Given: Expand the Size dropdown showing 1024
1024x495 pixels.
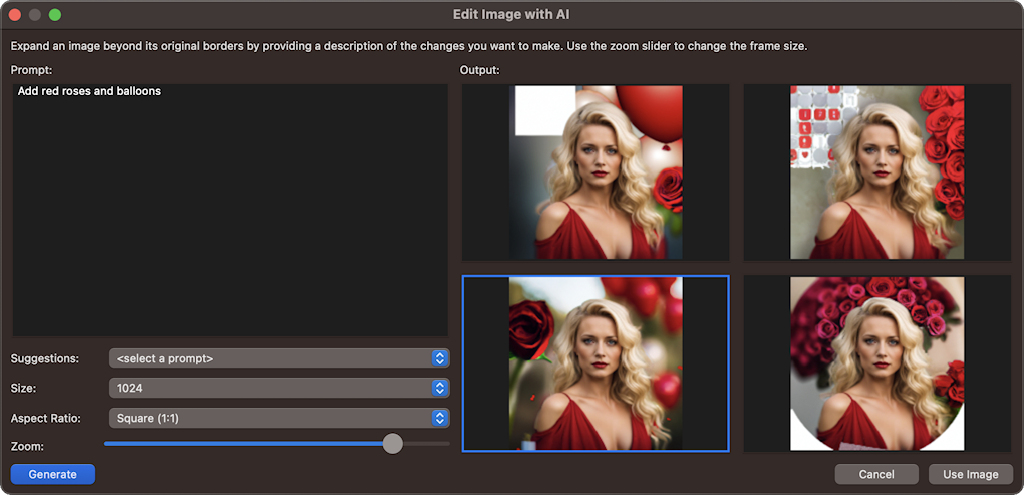Looking at the screenshot, I should [x=270, y=388].
